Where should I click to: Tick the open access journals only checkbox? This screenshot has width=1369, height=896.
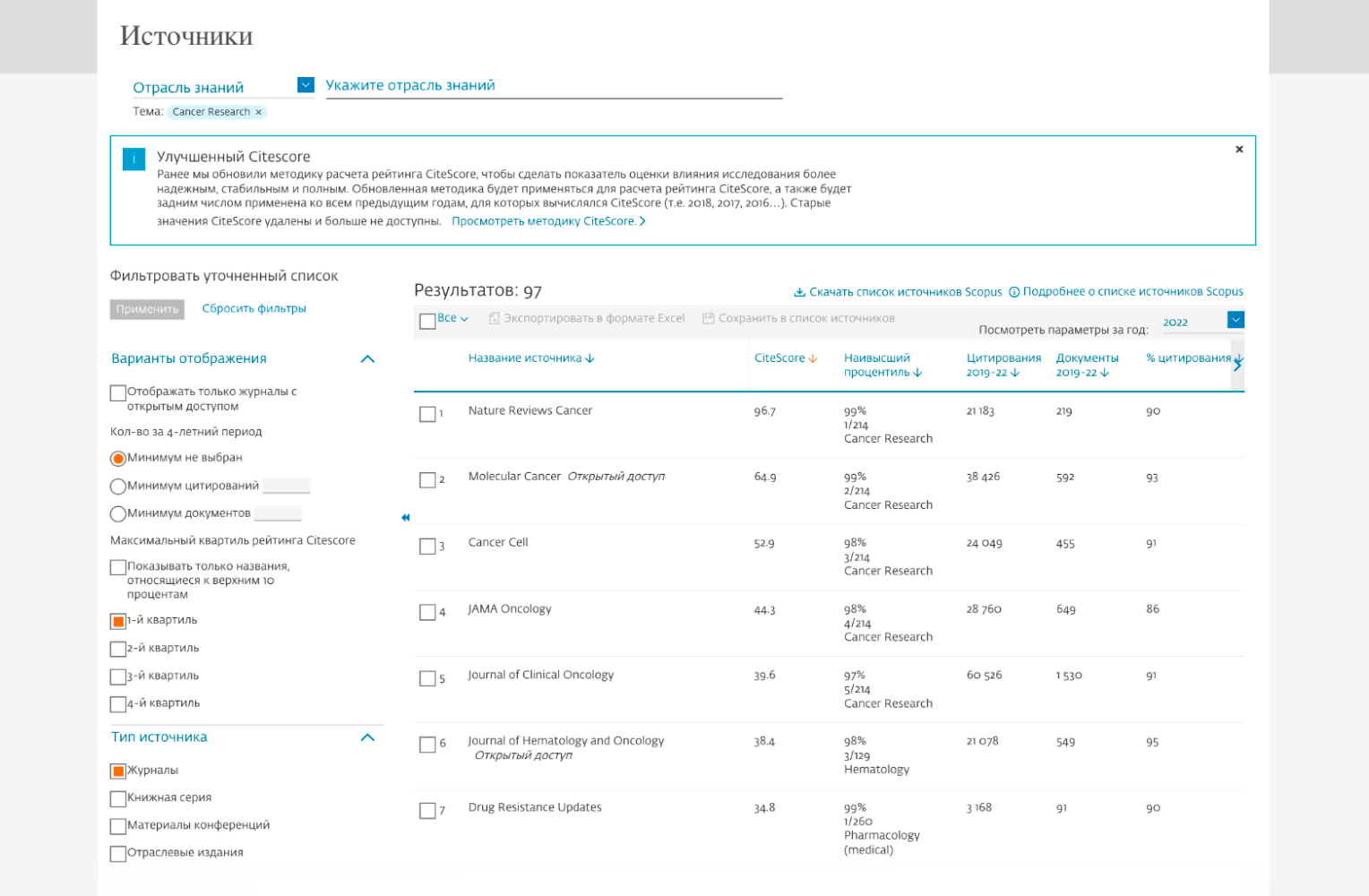[x=117, y=392]
